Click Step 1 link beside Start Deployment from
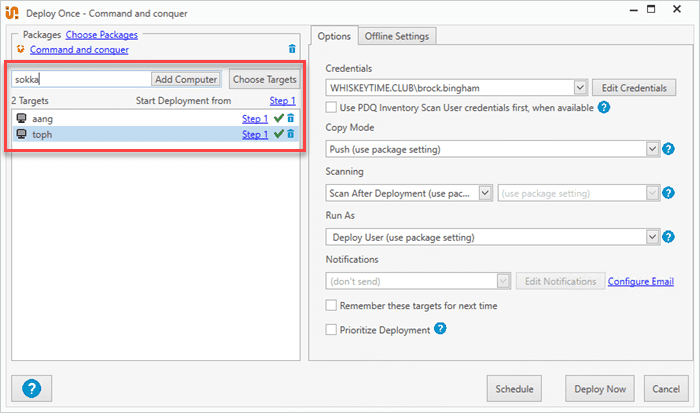 tap(283, 101)
